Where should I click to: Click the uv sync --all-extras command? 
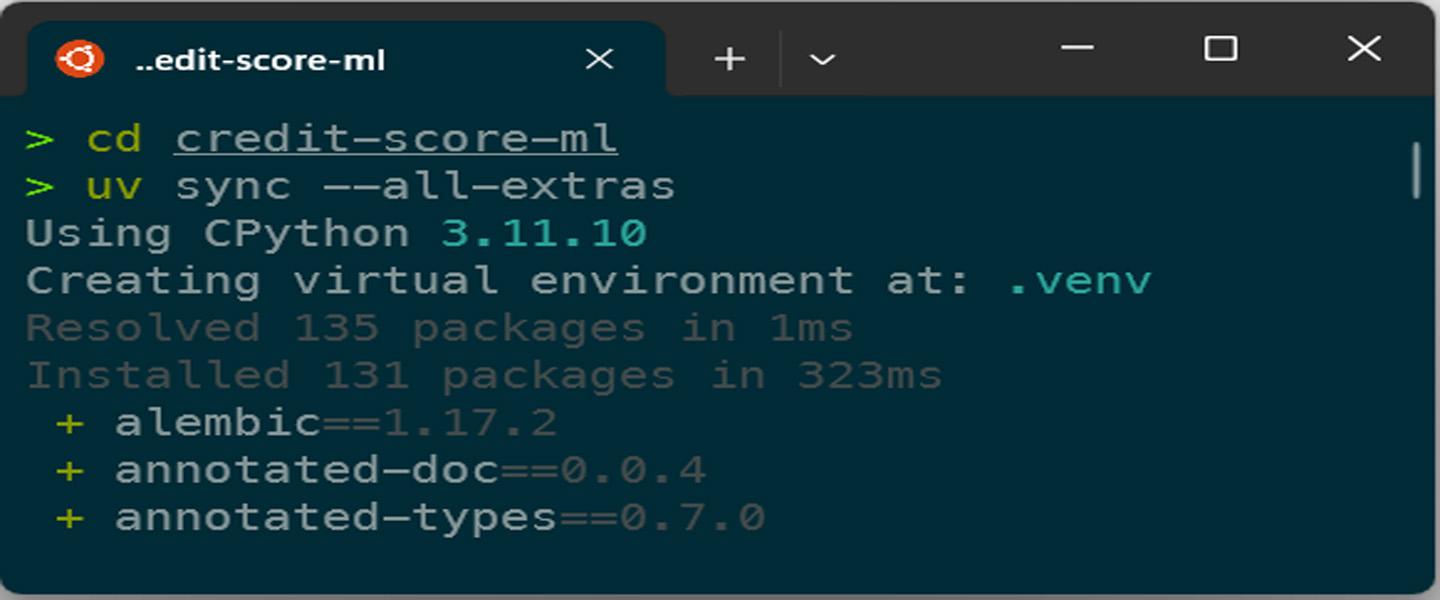[x=380, y=187]
